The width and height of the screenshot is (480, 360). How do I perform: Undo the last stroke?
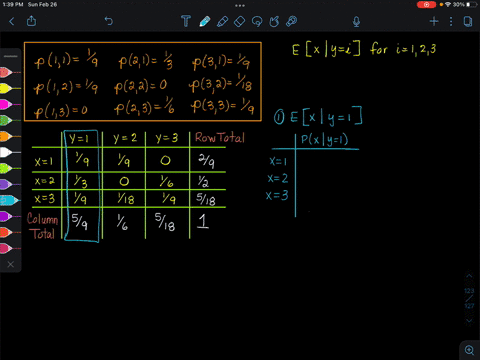click(x=109, y=21)
